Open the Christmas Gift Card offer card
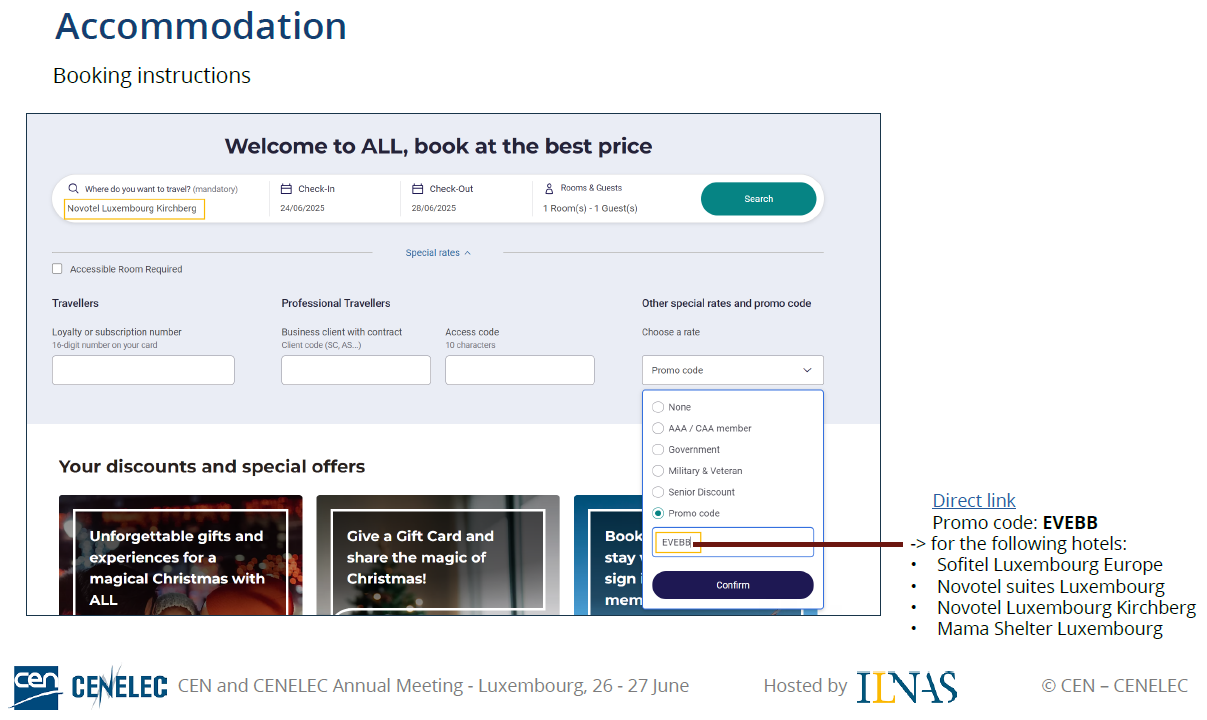The height and width of the screenshot is (720, 1207). [x=437, y=555]
